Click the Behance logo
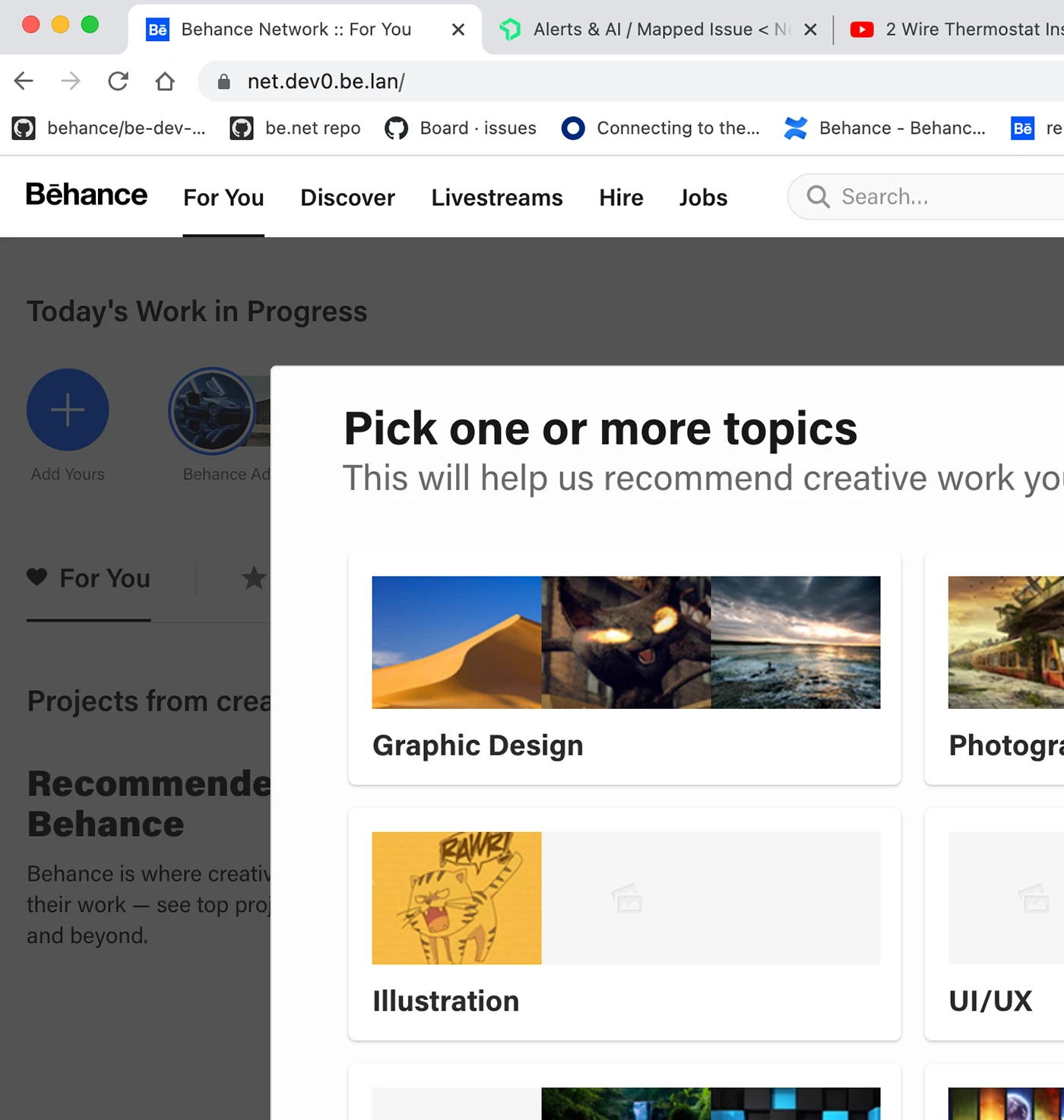 (87, 195)
